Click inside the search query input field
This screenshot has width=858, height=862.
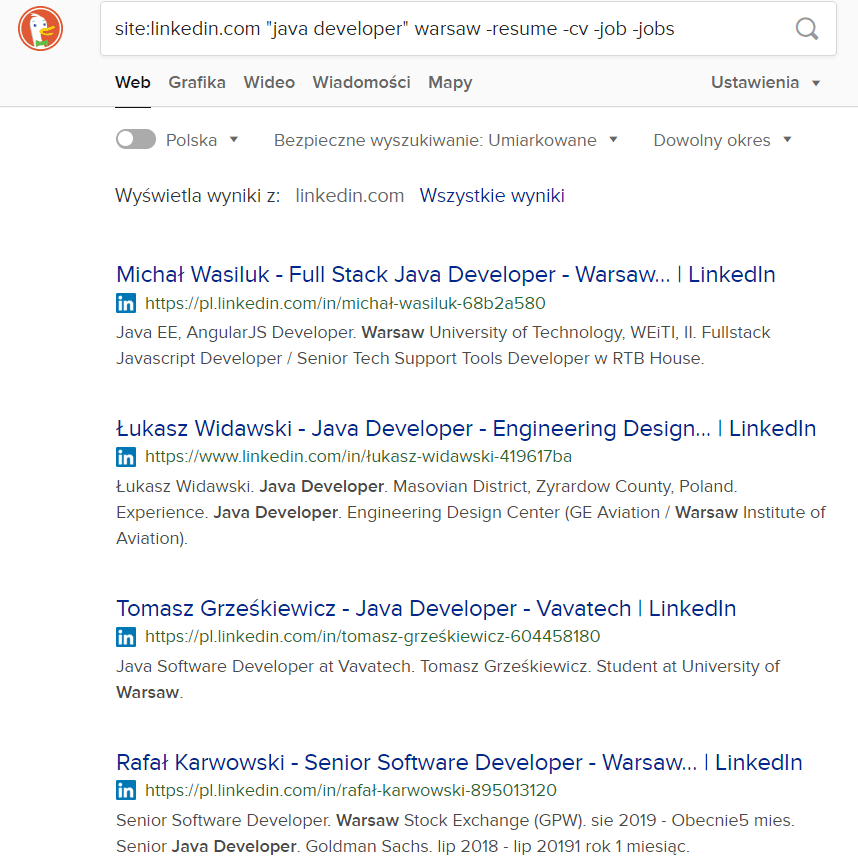coord(440,29)
